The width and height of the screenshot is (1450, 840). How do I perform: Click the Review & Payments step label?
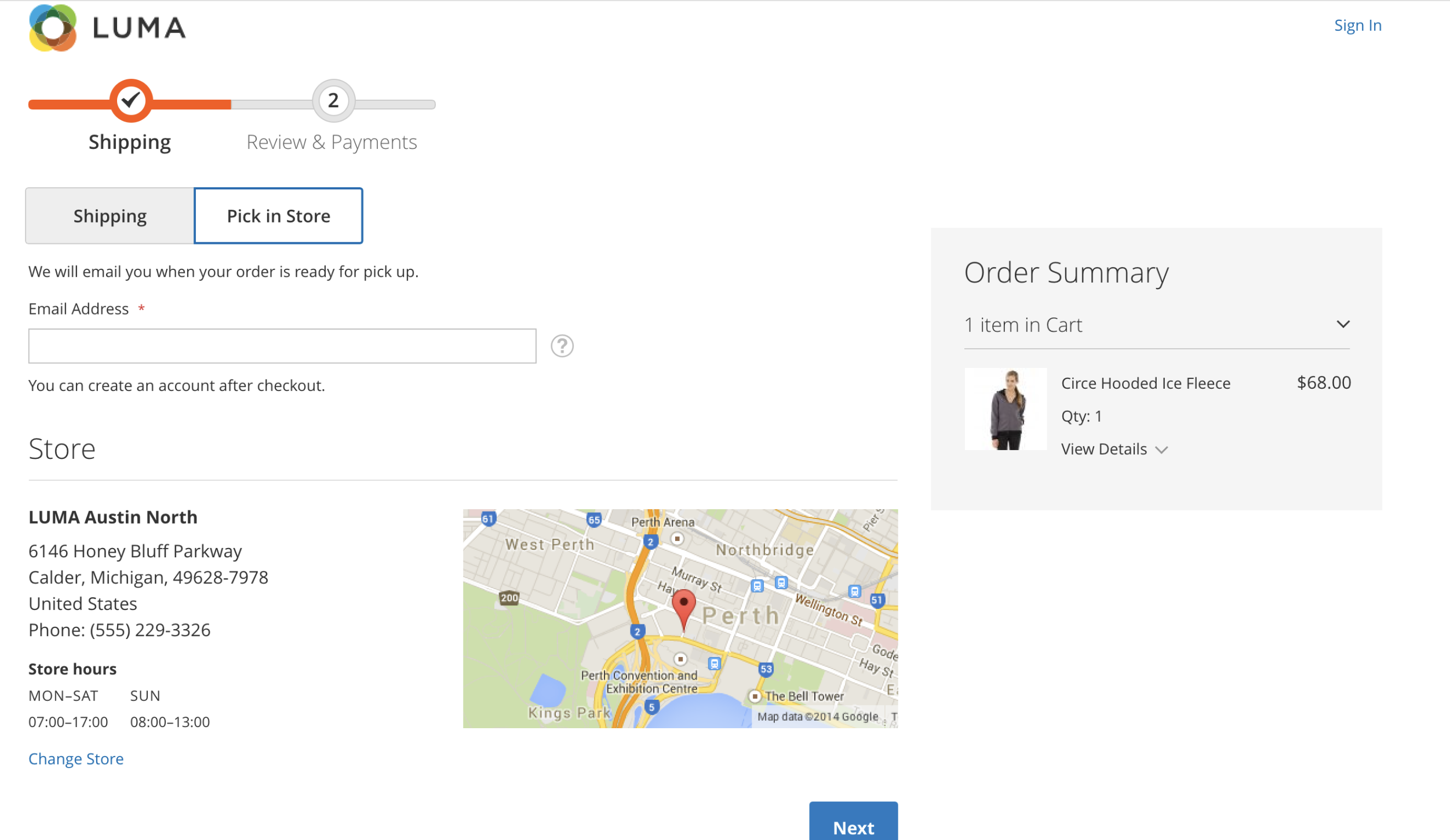(331, 143)
